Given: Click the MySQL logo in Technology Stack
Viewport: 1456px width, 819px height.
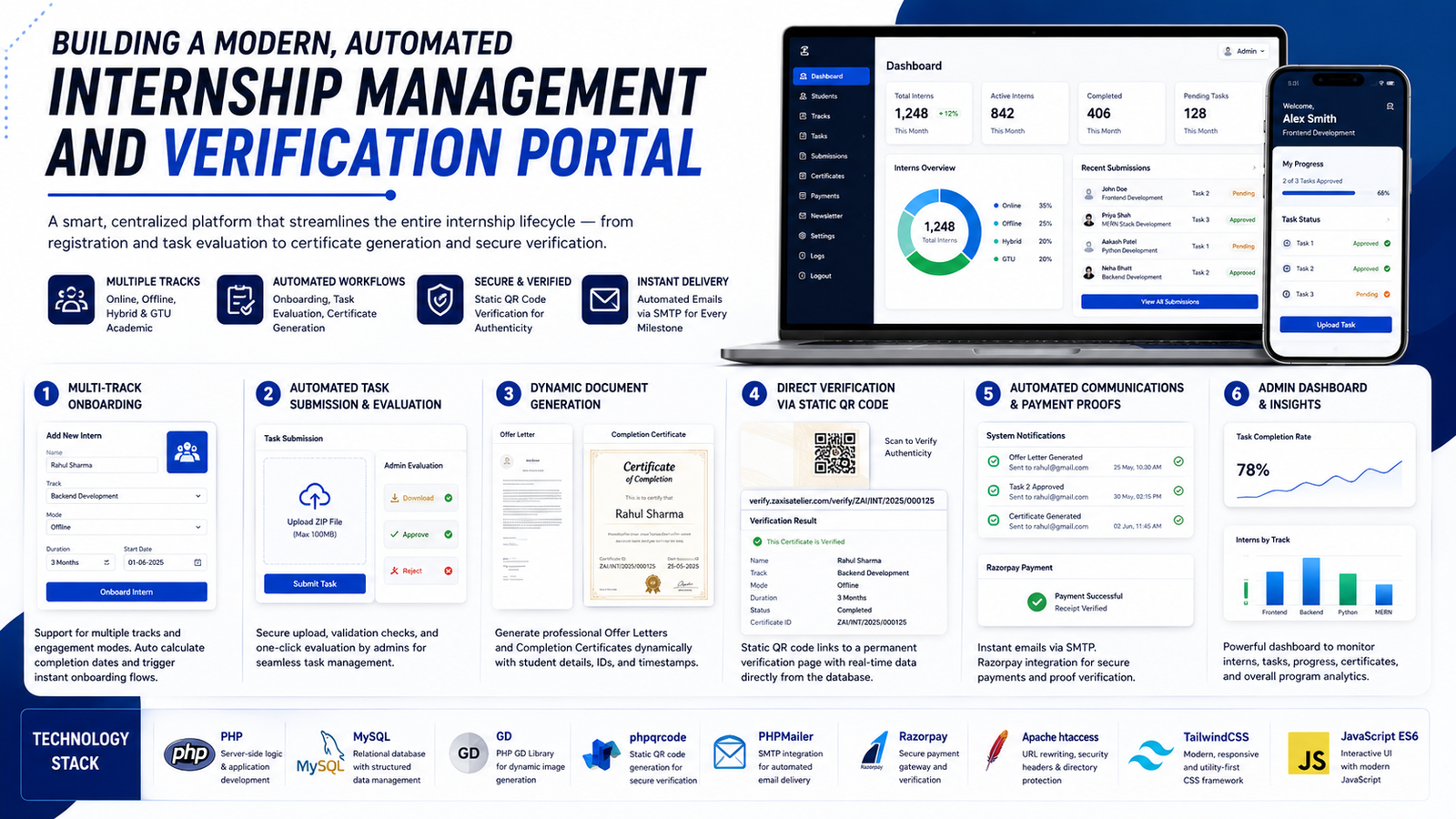Looking at the screenshot, I should (321, 753).
